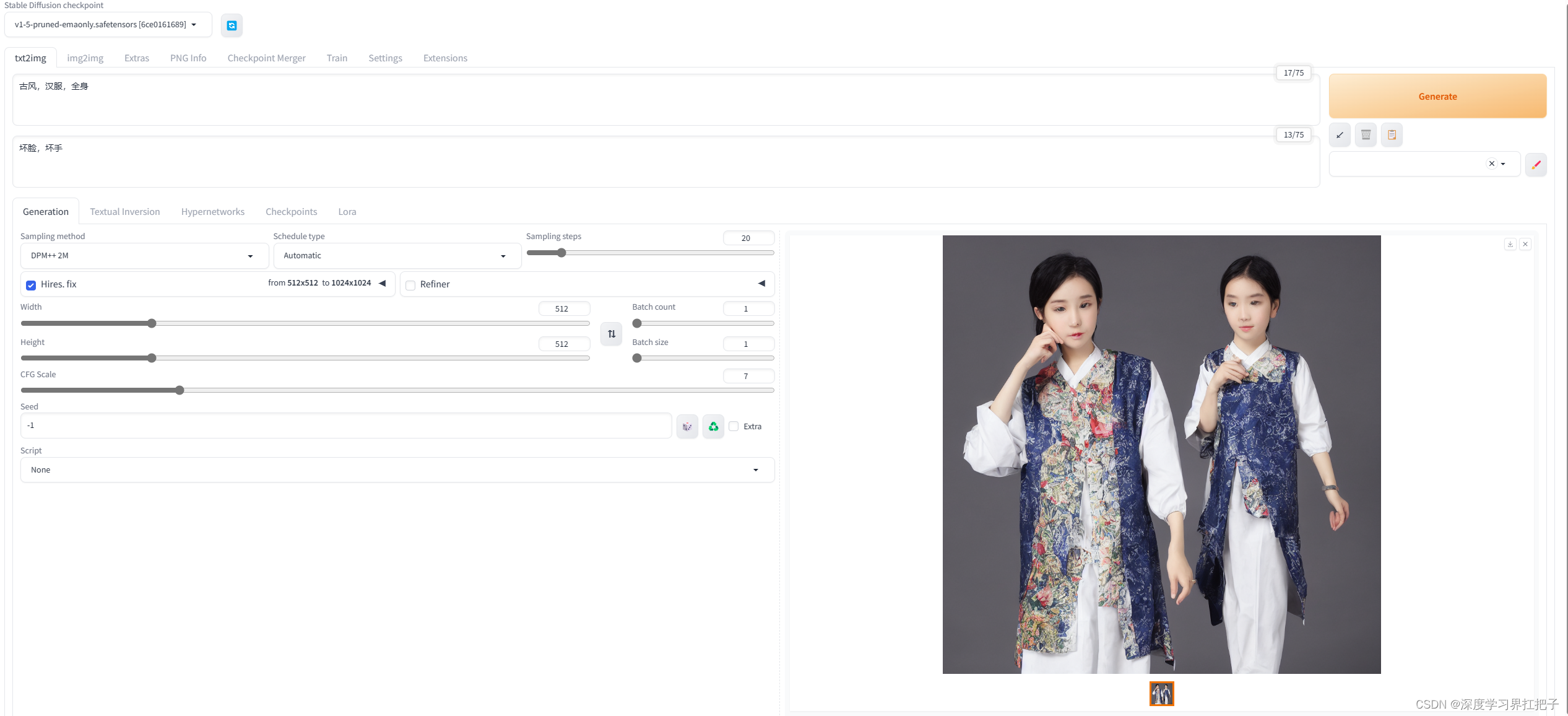Click the collapse hires settings arrow icon
Screen dimensions: 1568x716
point(382,284)
